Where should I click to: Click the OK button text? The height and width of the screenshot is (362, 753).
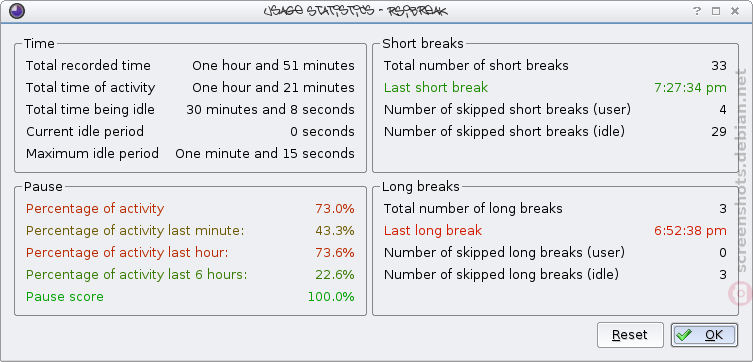click(714, 335)
